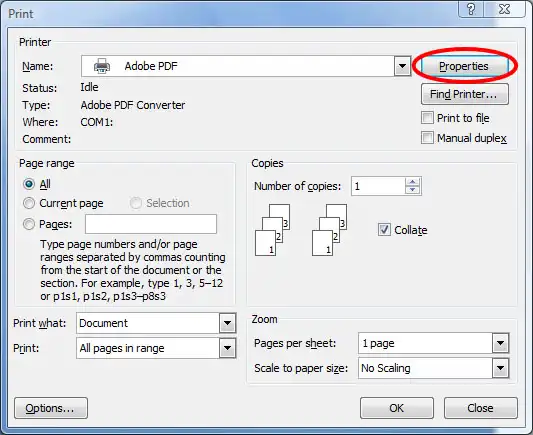Choose Current page radio button
This screenshot has height=435, width=533.
click(29, 203)
